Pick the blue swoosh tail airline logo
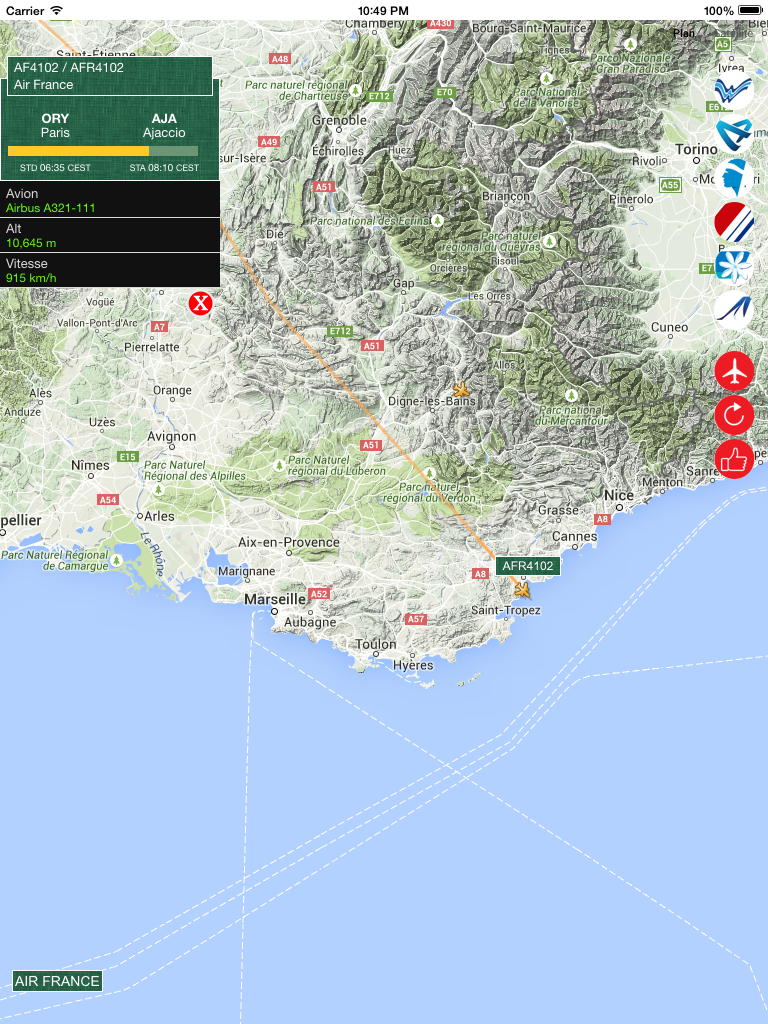Screen dimensions: 768x1024 coord(733,309)
